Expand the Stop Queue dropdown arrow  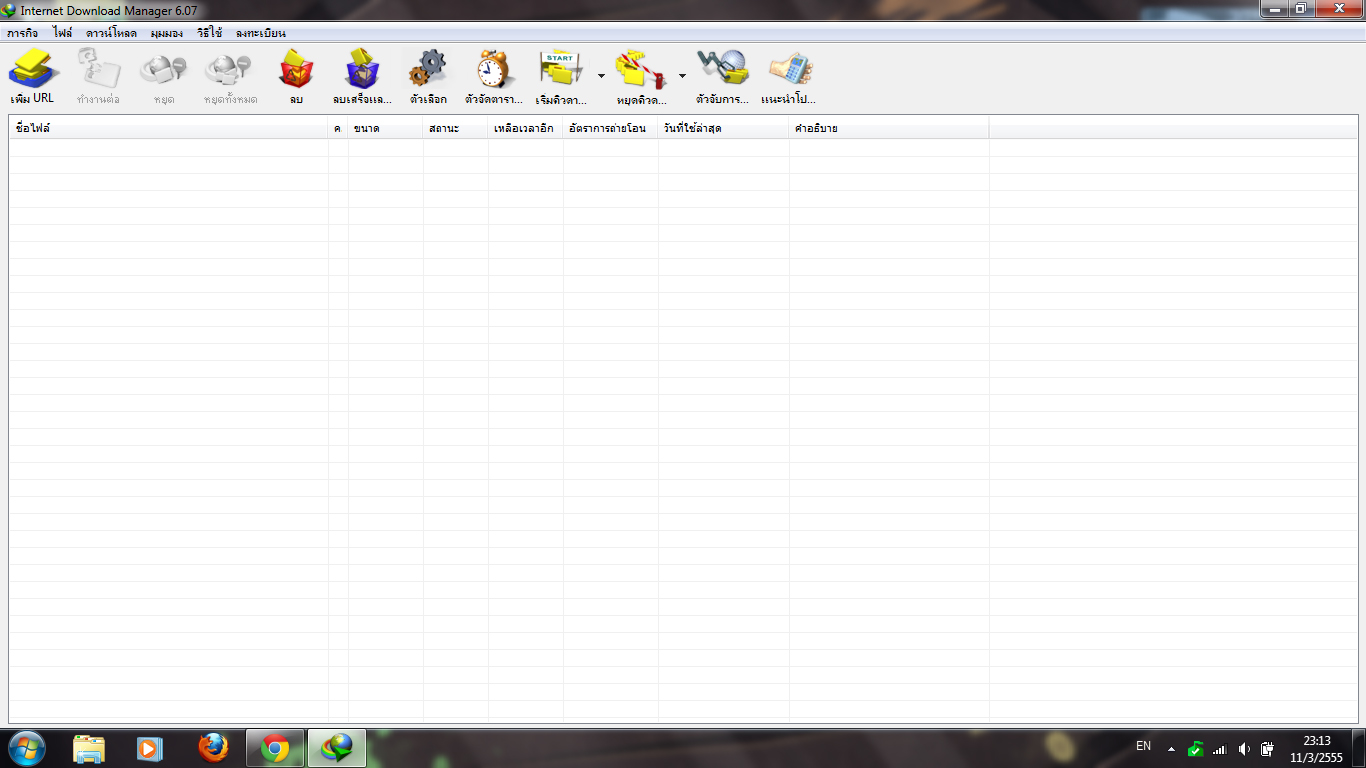point(683,74)
